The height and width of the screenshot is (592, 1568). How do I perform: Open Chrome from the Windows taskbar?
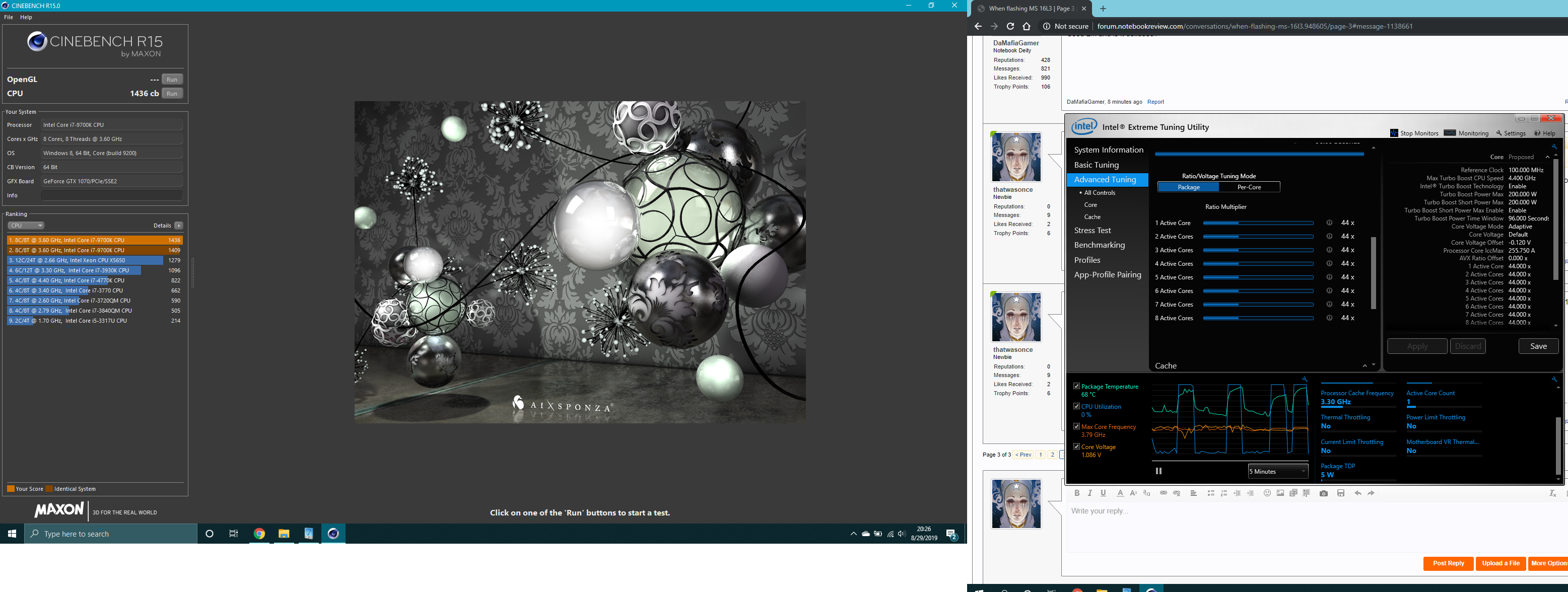[259, 534]
